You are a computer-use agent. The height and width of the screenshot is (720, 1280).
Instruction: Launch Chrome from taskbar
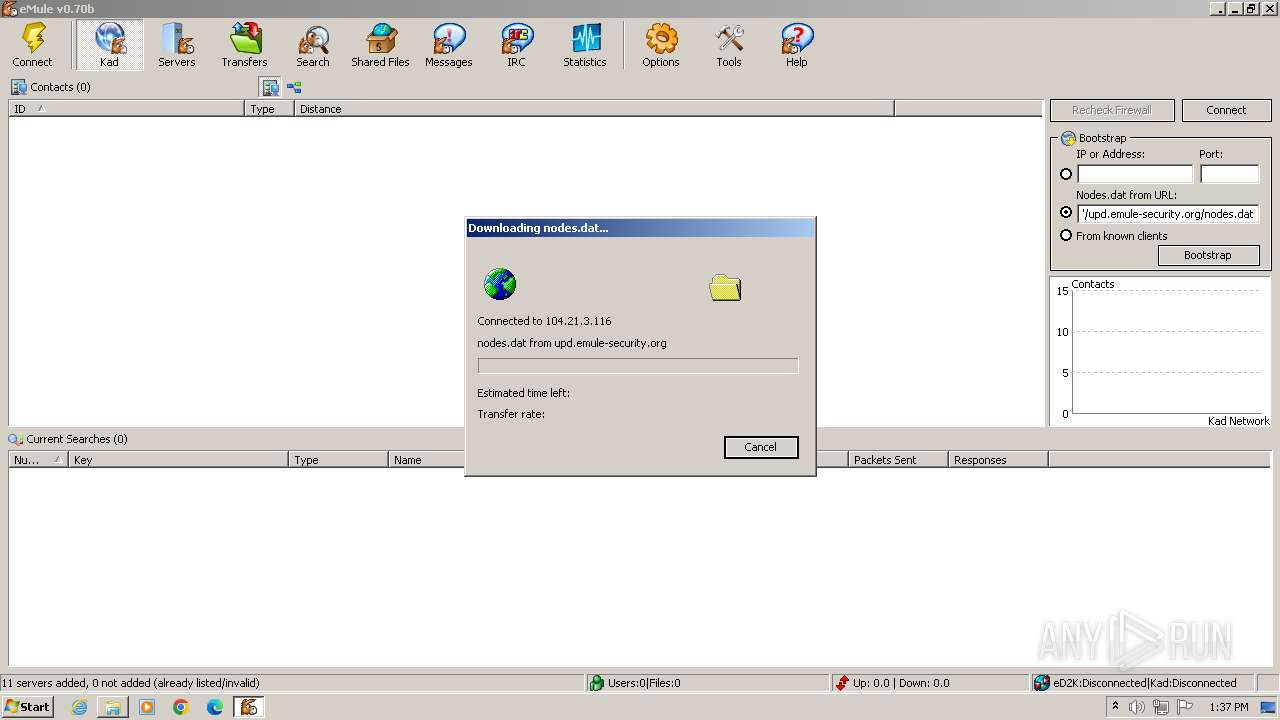tap(181, 707)
